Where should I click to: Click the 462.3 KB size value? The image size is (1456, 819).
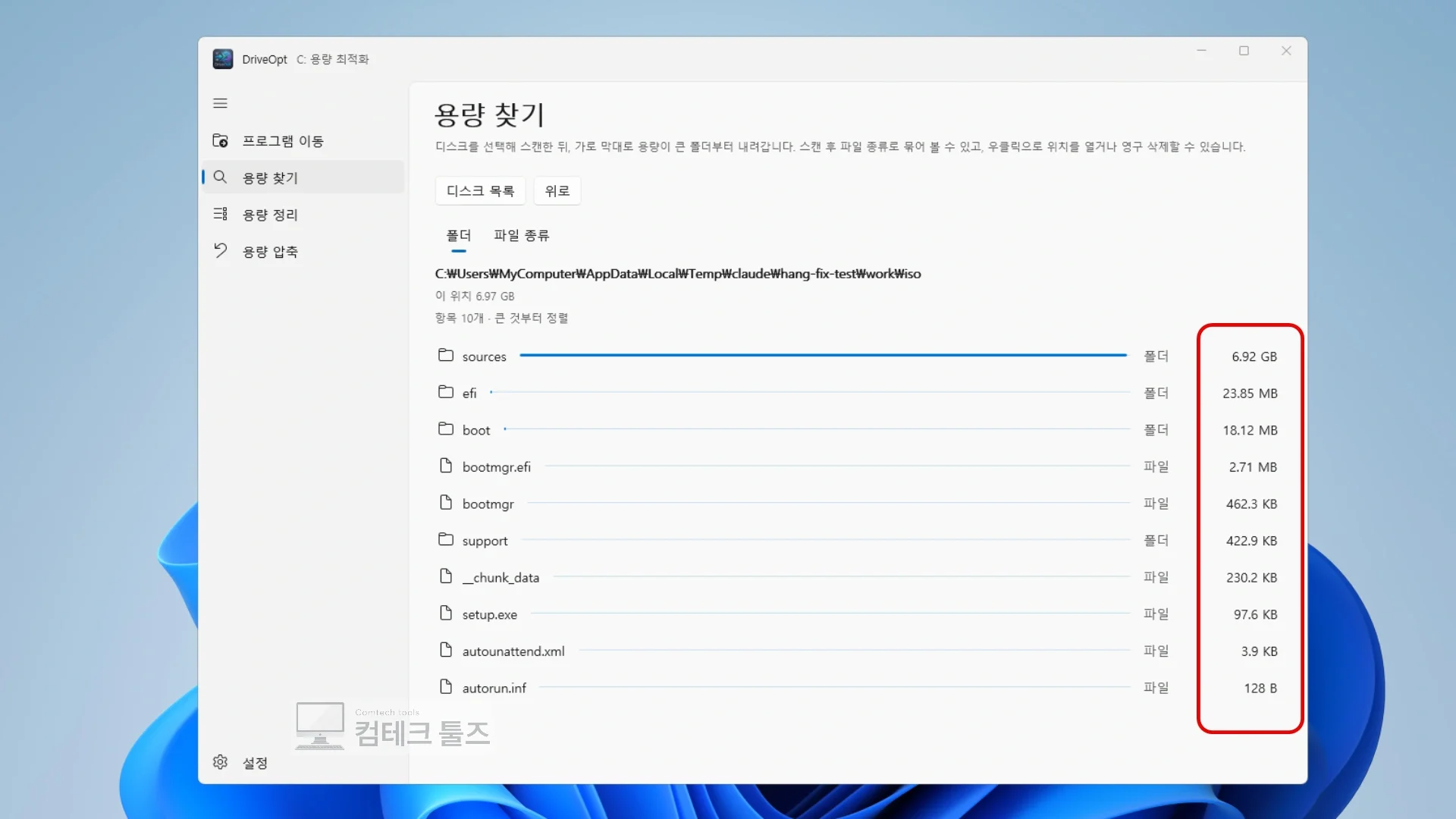coord(1251,504)
